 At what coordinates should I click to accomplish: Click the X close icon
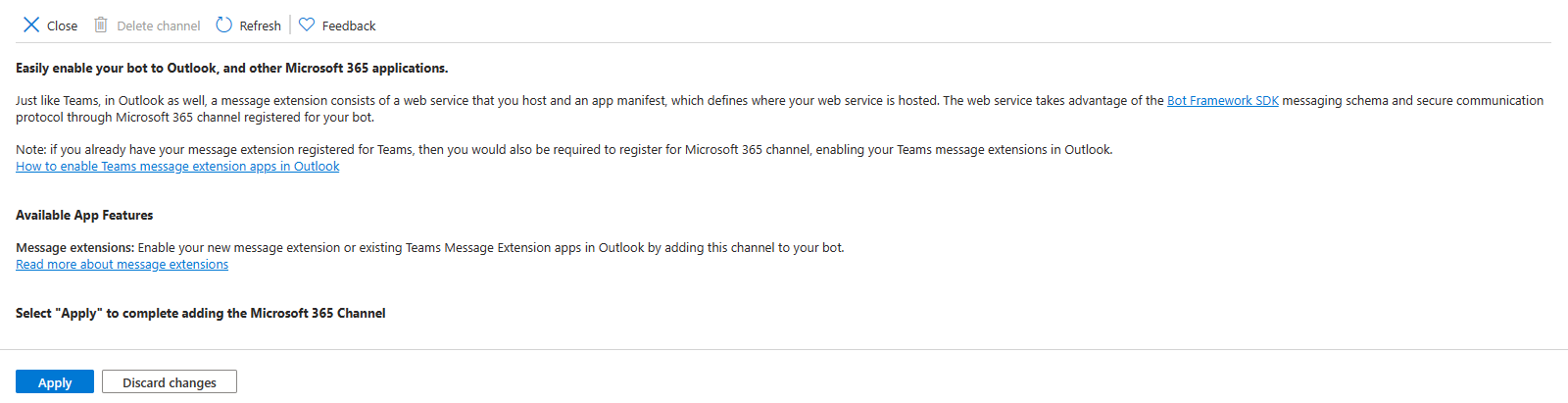pos(31,25)
